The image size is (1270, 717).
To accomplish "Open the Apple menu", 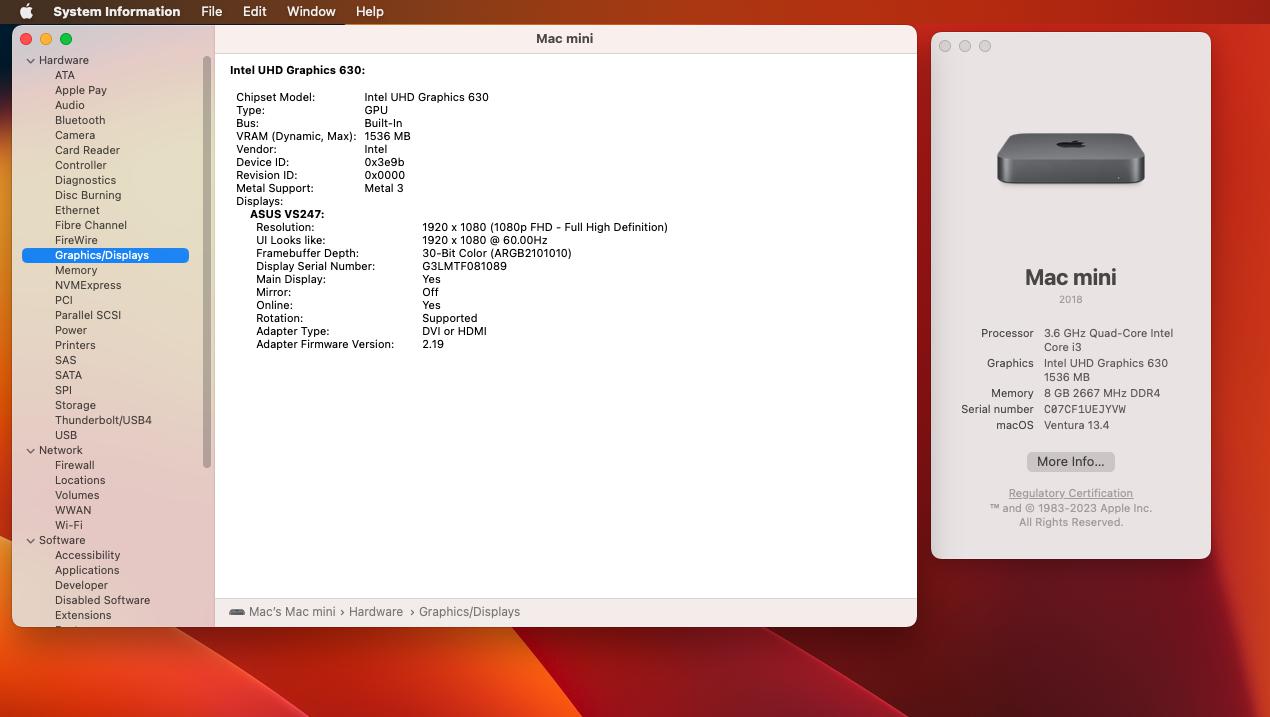I will point(27,12).
